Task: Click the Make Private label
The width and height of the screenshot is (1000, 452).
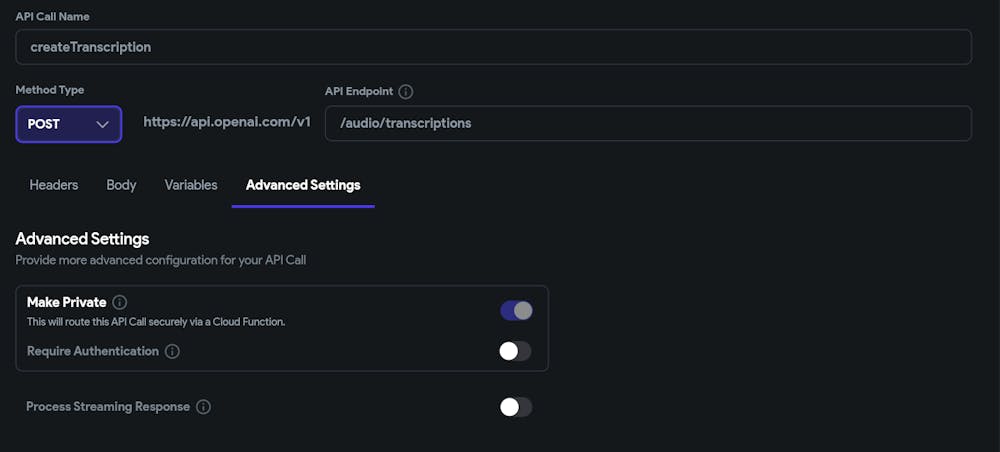Action: (66, 302)
